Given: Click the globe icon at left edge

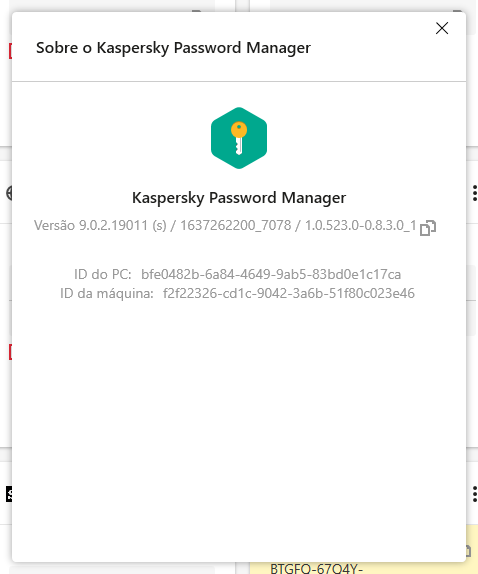Looking at the screenshot, I should pyautogui.click(x=9, y=193).
